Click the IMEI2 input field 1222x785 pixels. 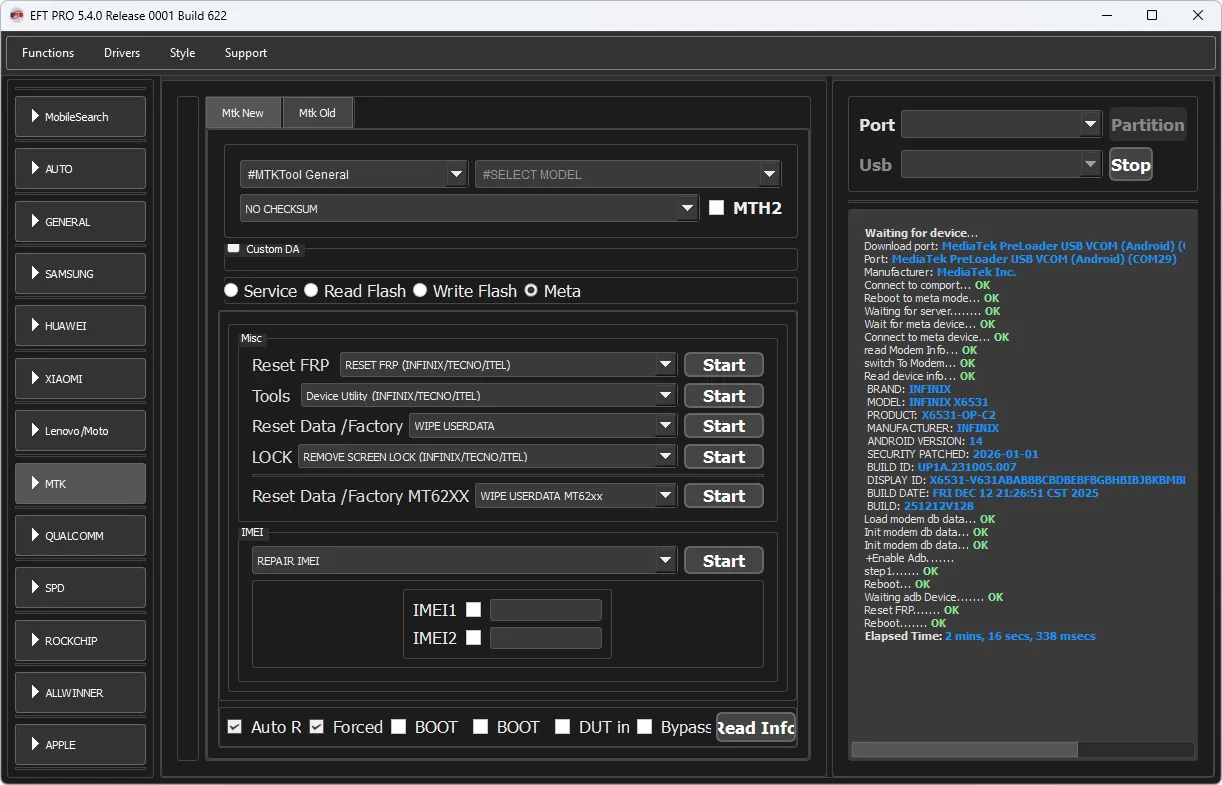pos(545,638)
